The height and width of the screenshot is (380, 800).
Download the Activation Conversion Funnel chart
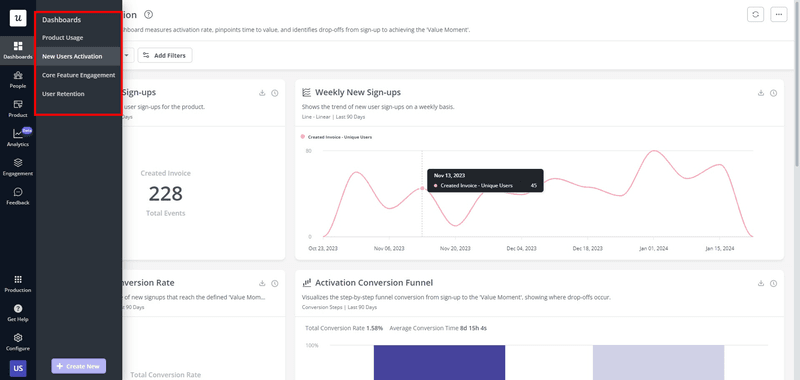coord(761,283)
